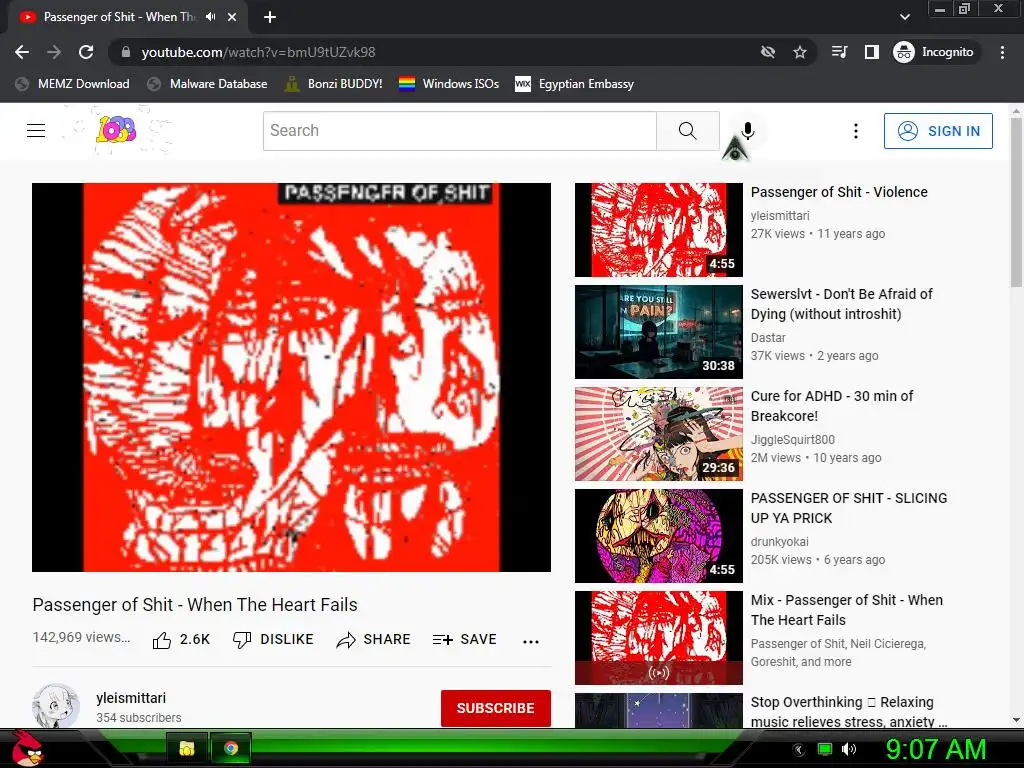
Task: Reload the YouTube page
Action: click(86, 52)
